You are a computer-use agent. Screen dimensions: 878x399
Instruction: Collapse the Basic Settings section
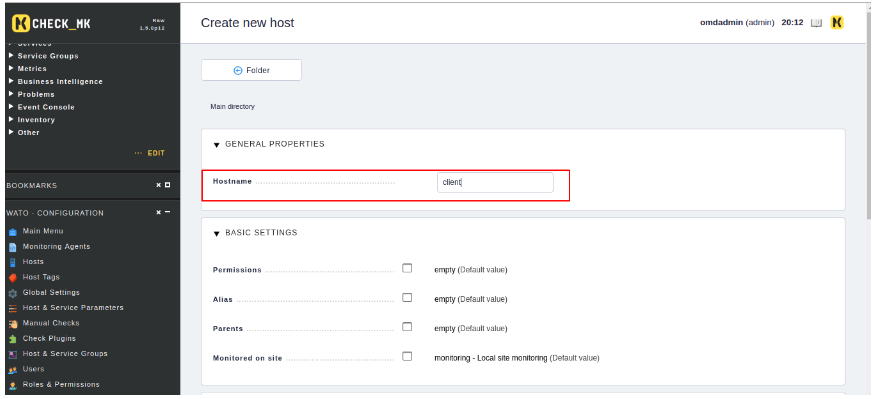[217, 233]
